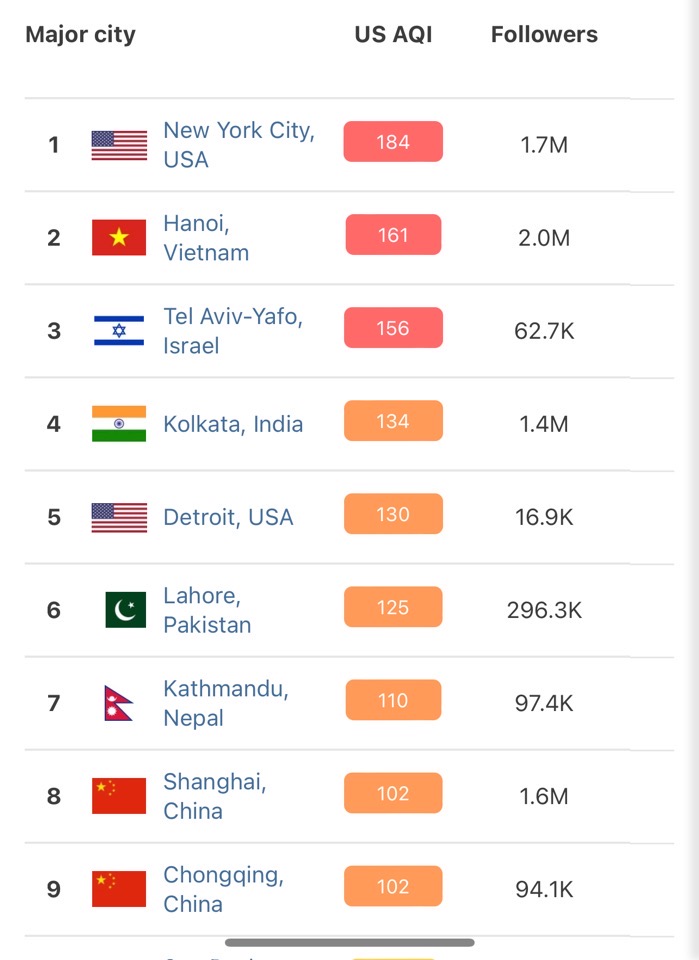Click the red 184 AQI badge
The width and height of the screenshot is (699, 960).
[x=393, y=142]
